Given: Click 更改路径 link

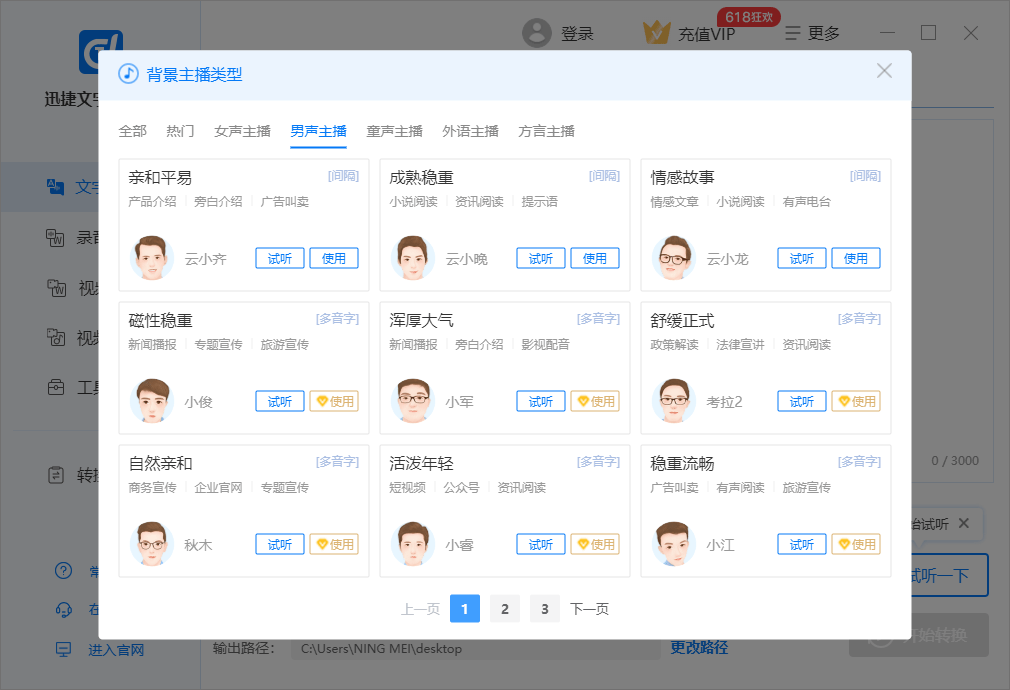Looking at the screenshot, I should (699, 648).
